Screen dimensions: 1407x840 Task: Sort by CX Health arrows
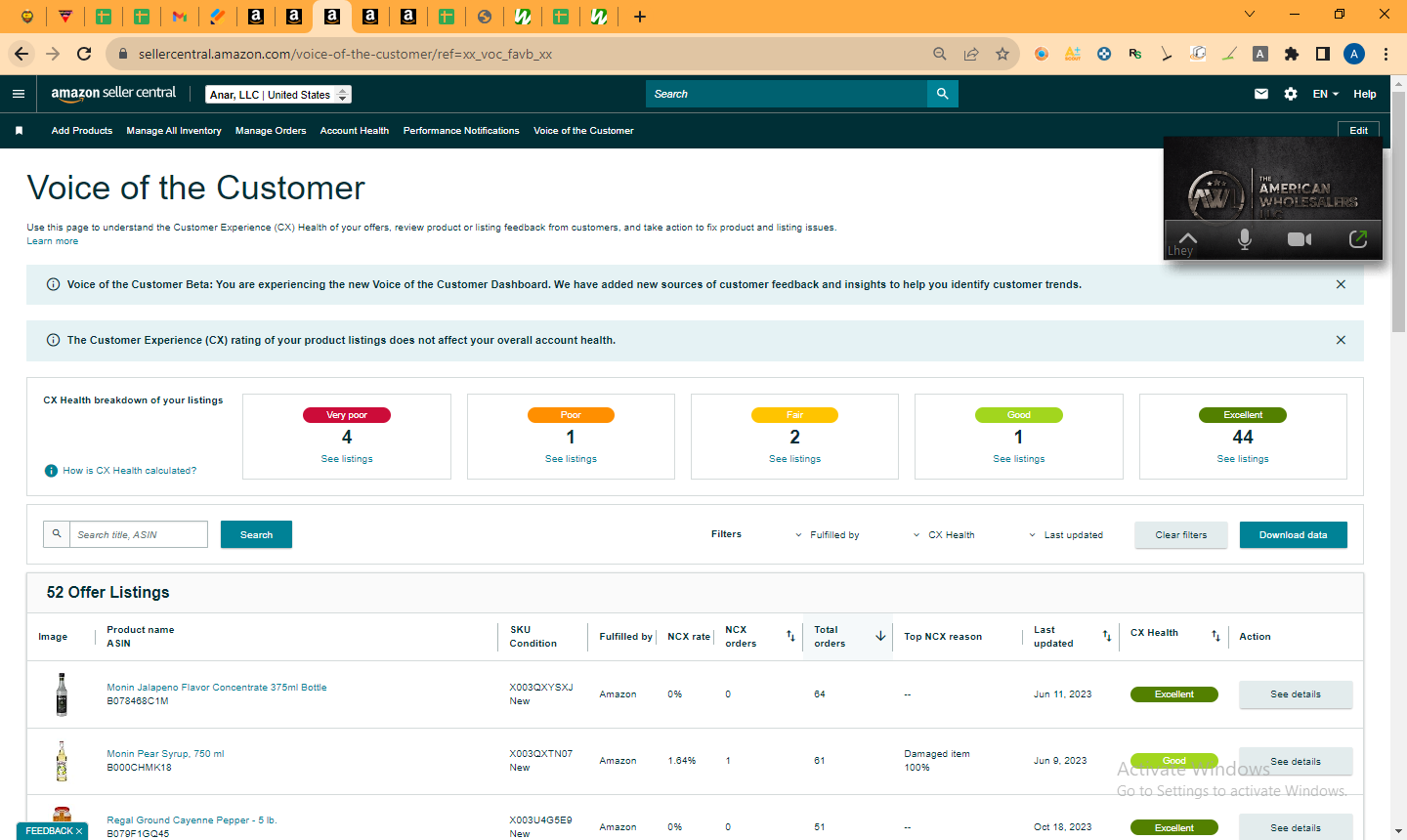click(x=1215, y=636)
